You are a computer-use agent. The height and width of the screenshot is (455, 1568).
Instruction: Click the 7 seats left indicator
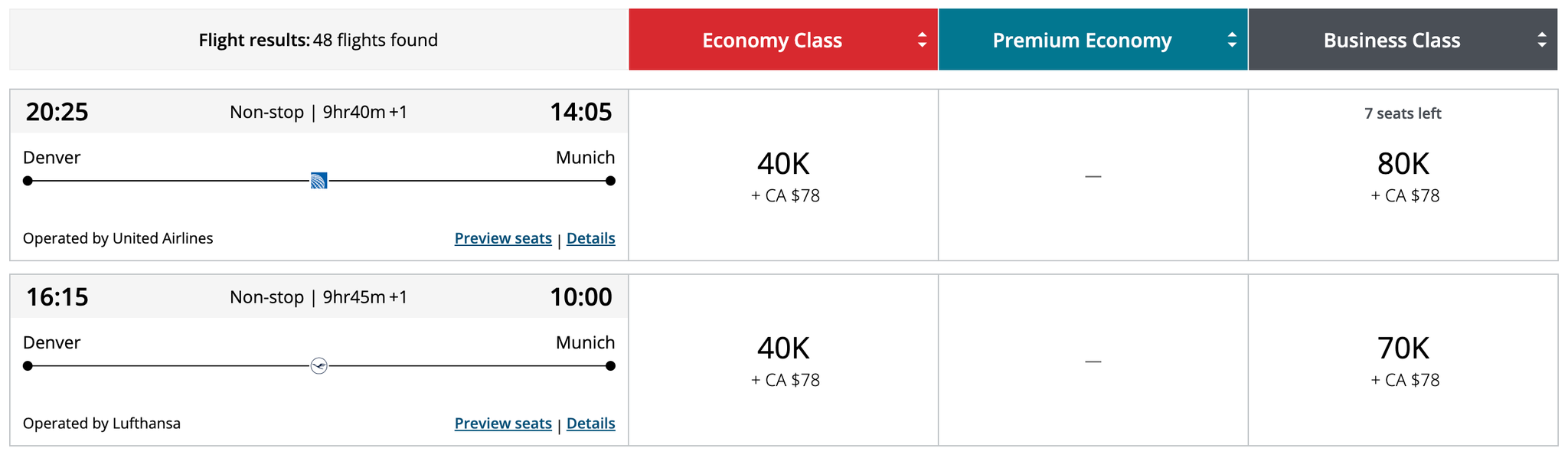pos(1403,113)
